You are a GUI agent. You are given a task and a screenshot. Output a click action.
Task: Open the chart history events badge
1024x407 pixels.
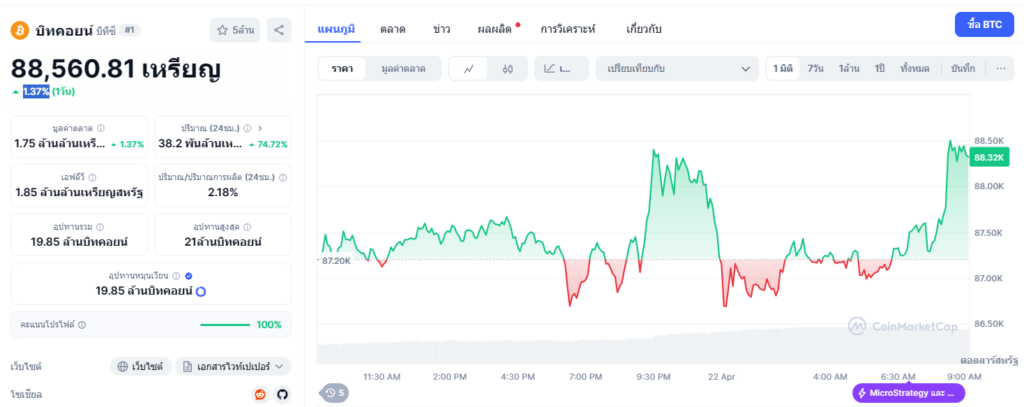coord(335,393)
